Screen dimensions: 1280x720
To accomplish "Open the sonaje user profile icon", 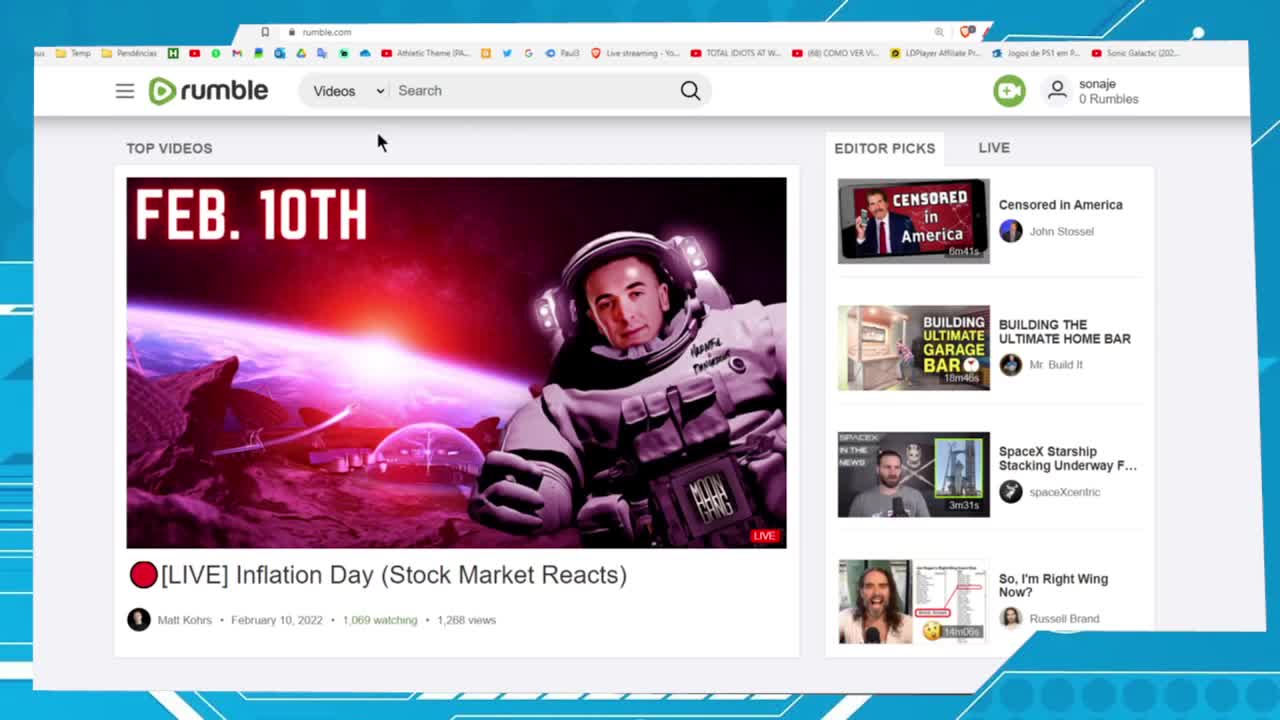I will 1056,91.
